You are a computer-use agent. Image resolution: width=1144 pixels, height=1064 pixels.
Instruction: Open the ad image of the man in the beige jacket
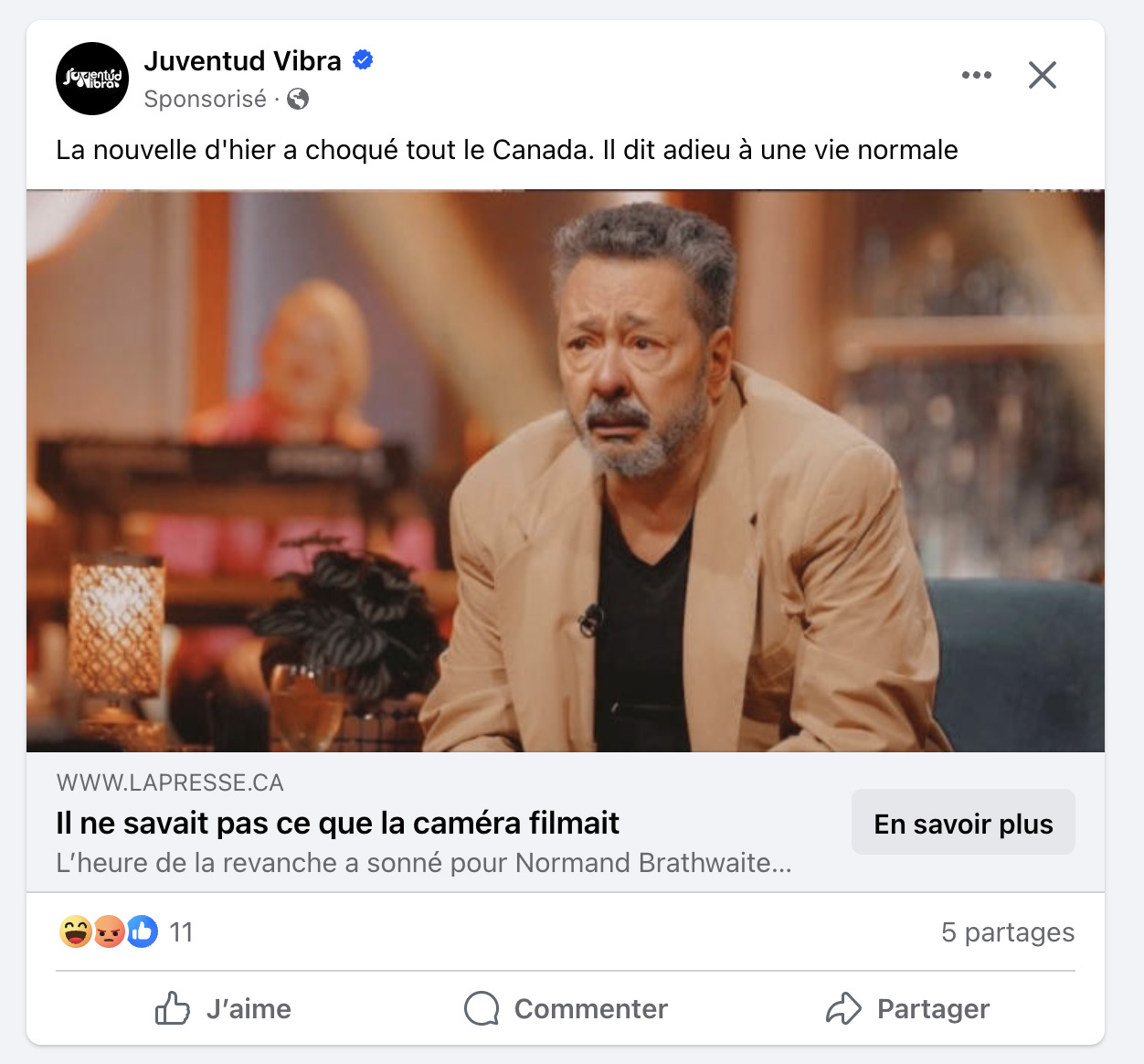566,471
